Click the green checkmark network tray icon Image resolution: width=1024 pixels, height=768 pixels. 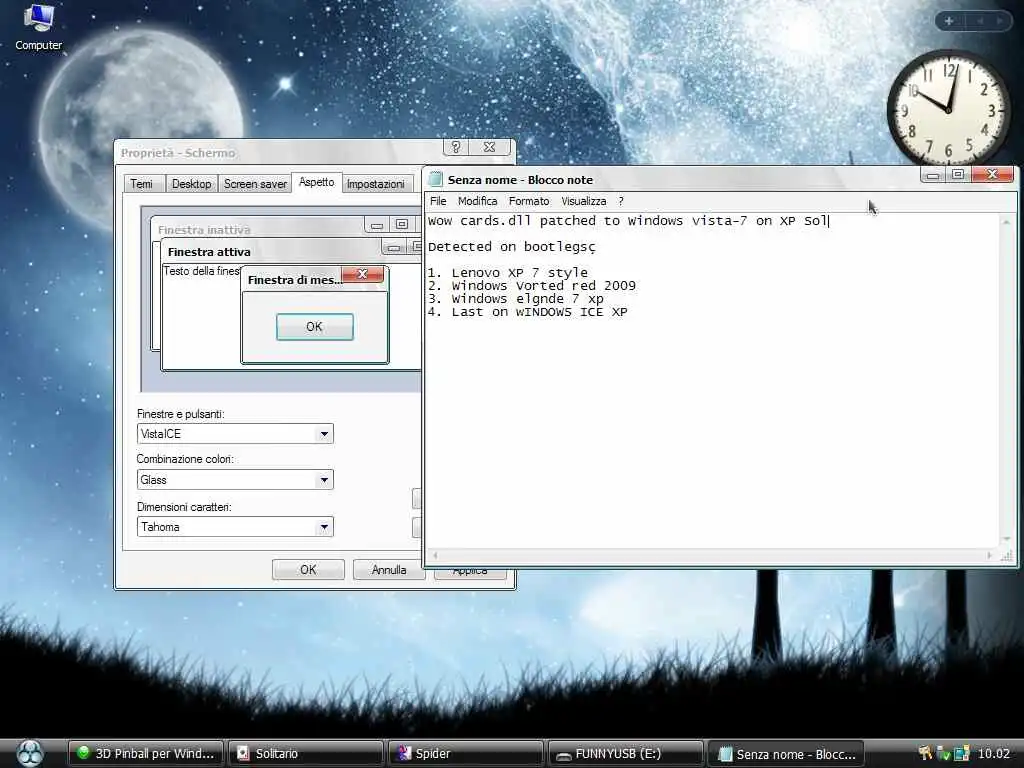pyautogui.click(x=943, y=753)
